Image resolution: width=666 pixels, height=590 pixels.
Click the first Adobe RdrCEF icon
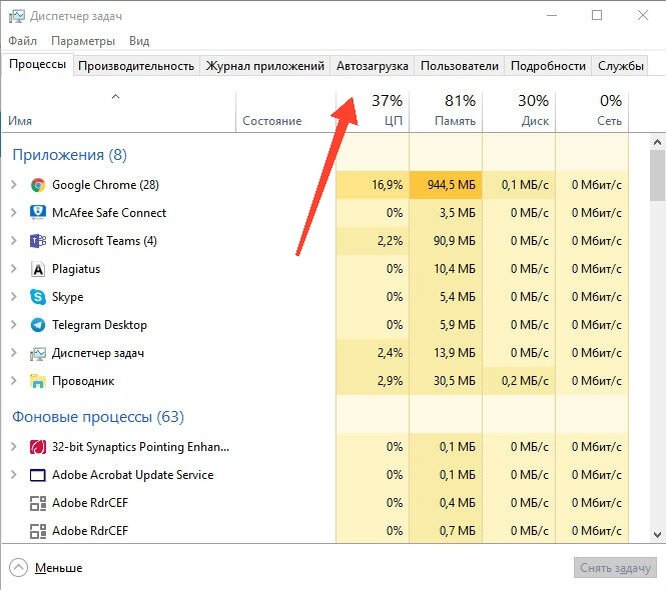38,503
